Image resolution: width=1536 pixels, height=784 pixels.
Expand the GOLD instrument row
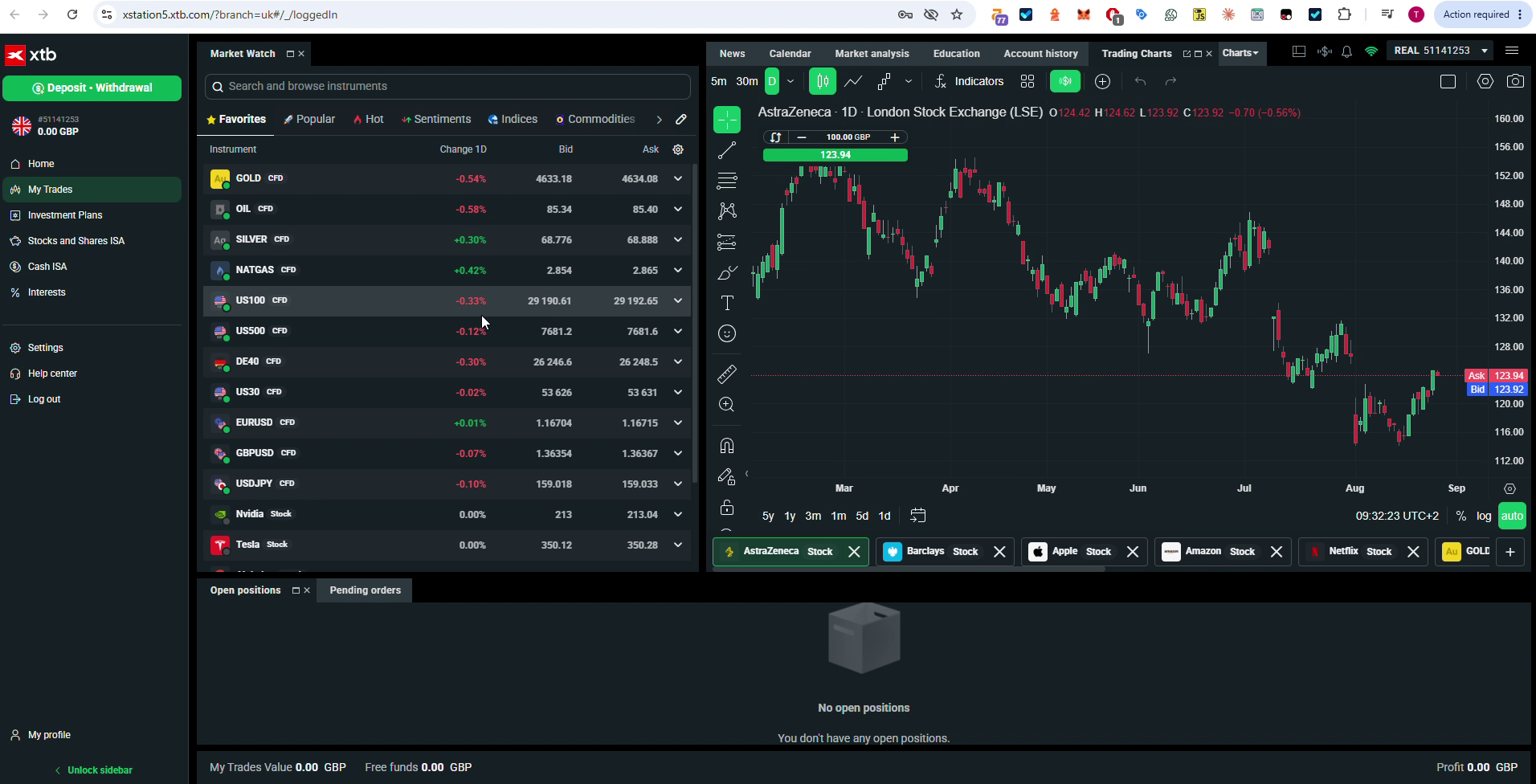[678, 178]
